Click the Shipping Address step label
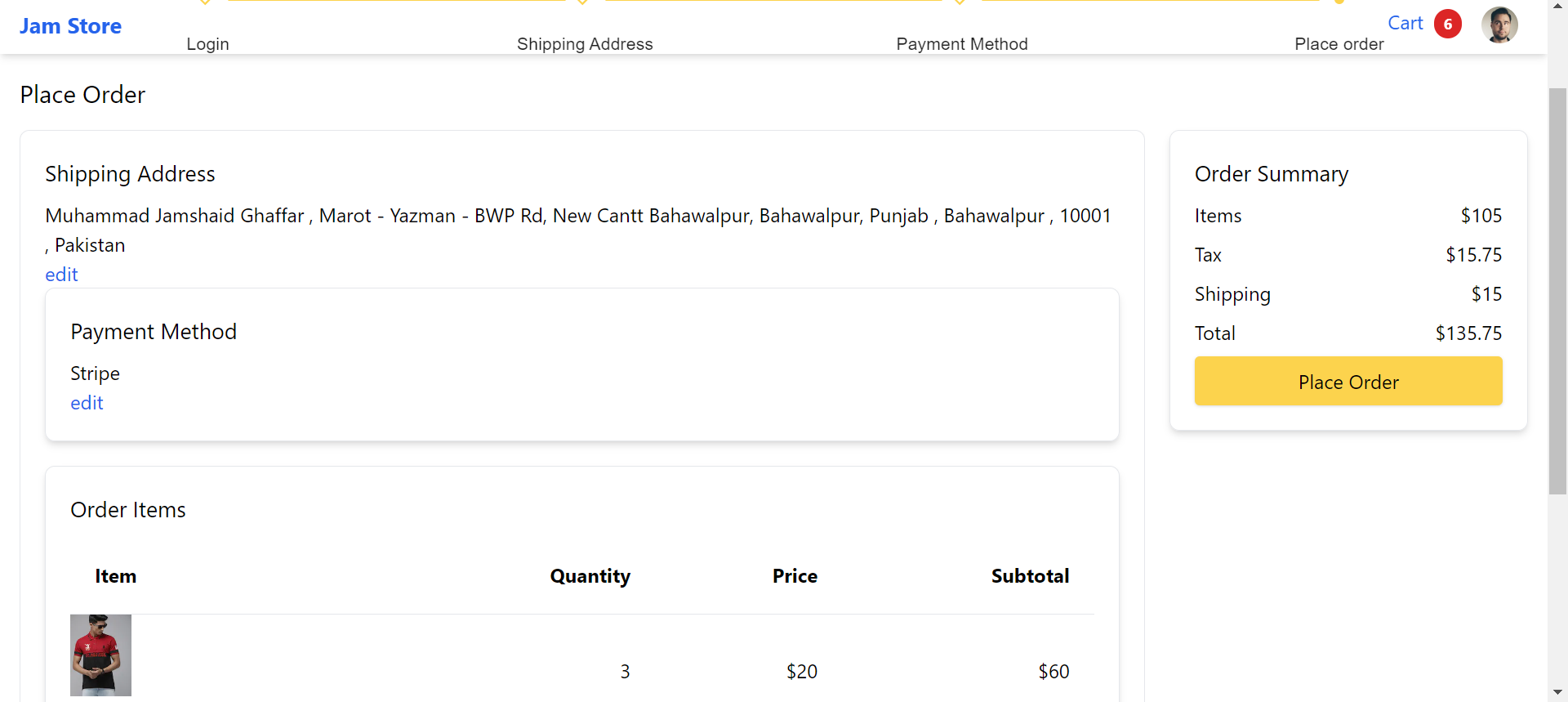Image resolution: width=1568 pixels, height=702 pixels. click(585, 44)
